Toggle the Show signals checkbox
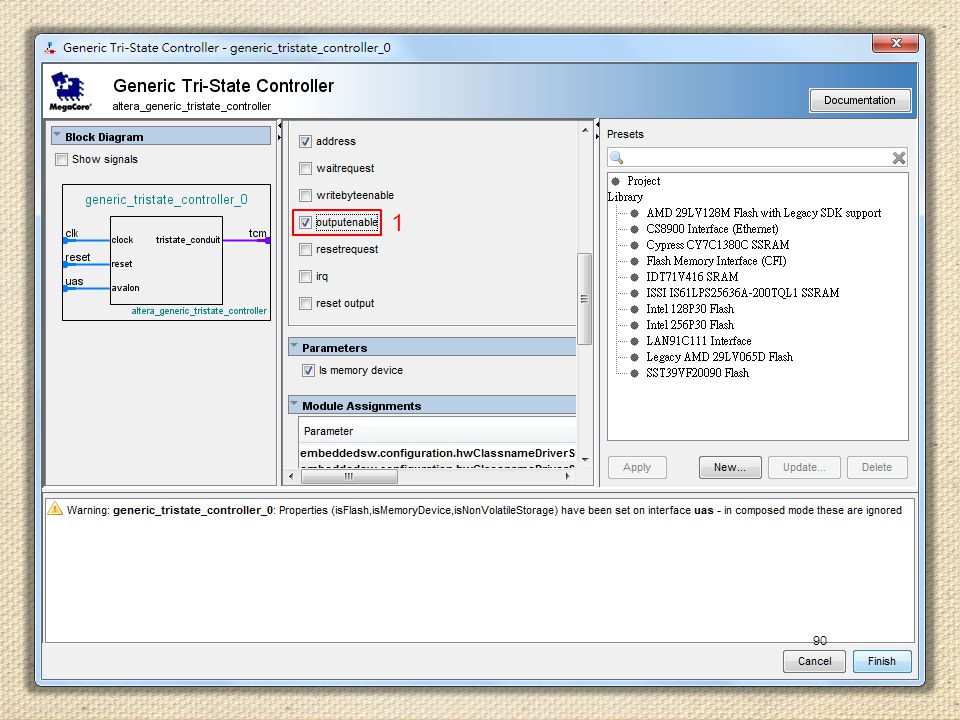This screenshot has height=720, width=960. 61,159
